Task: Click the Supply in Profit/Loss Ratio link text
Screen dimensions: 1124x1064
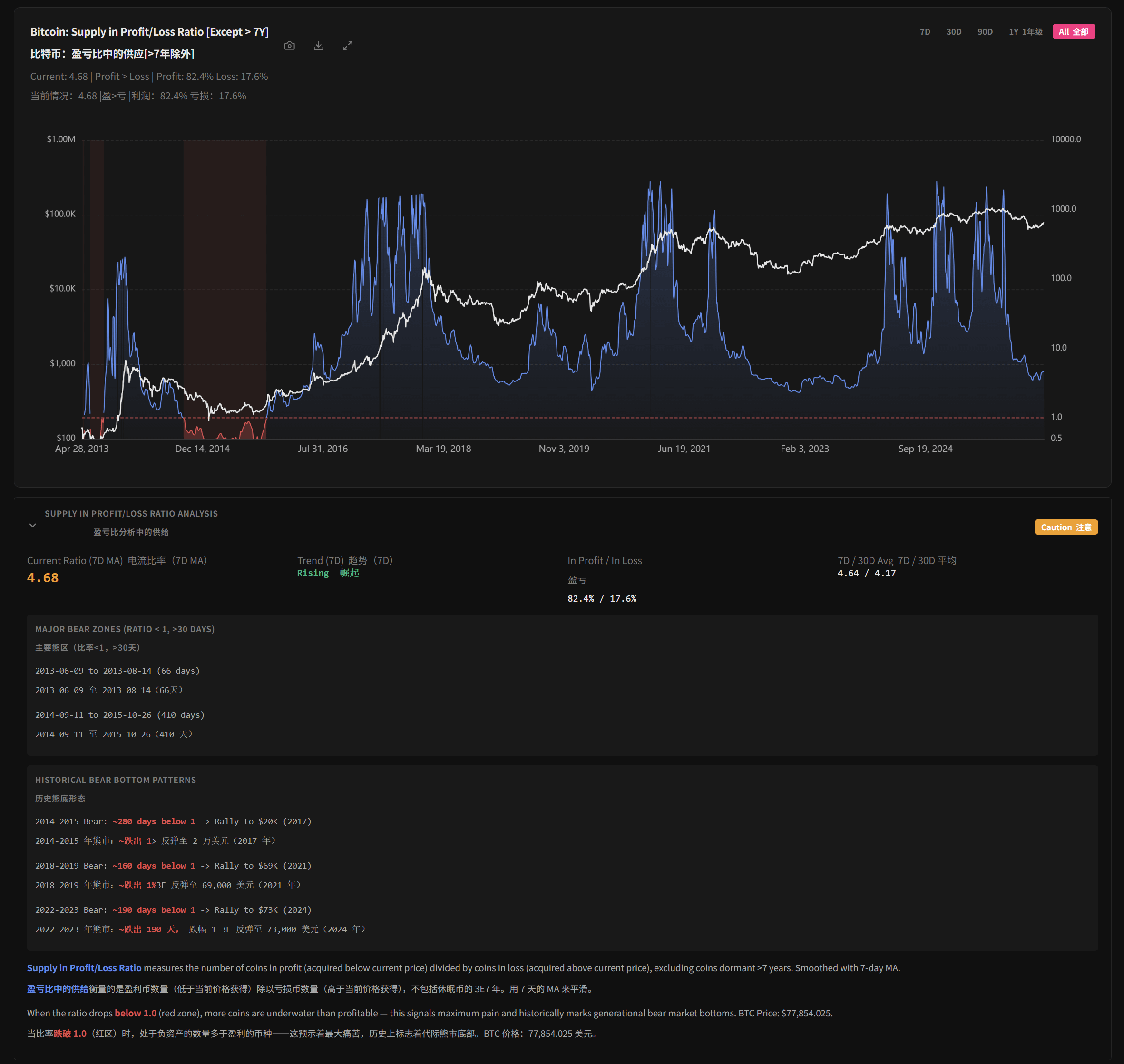Action: pyautogui.click(x=84, y=968)
